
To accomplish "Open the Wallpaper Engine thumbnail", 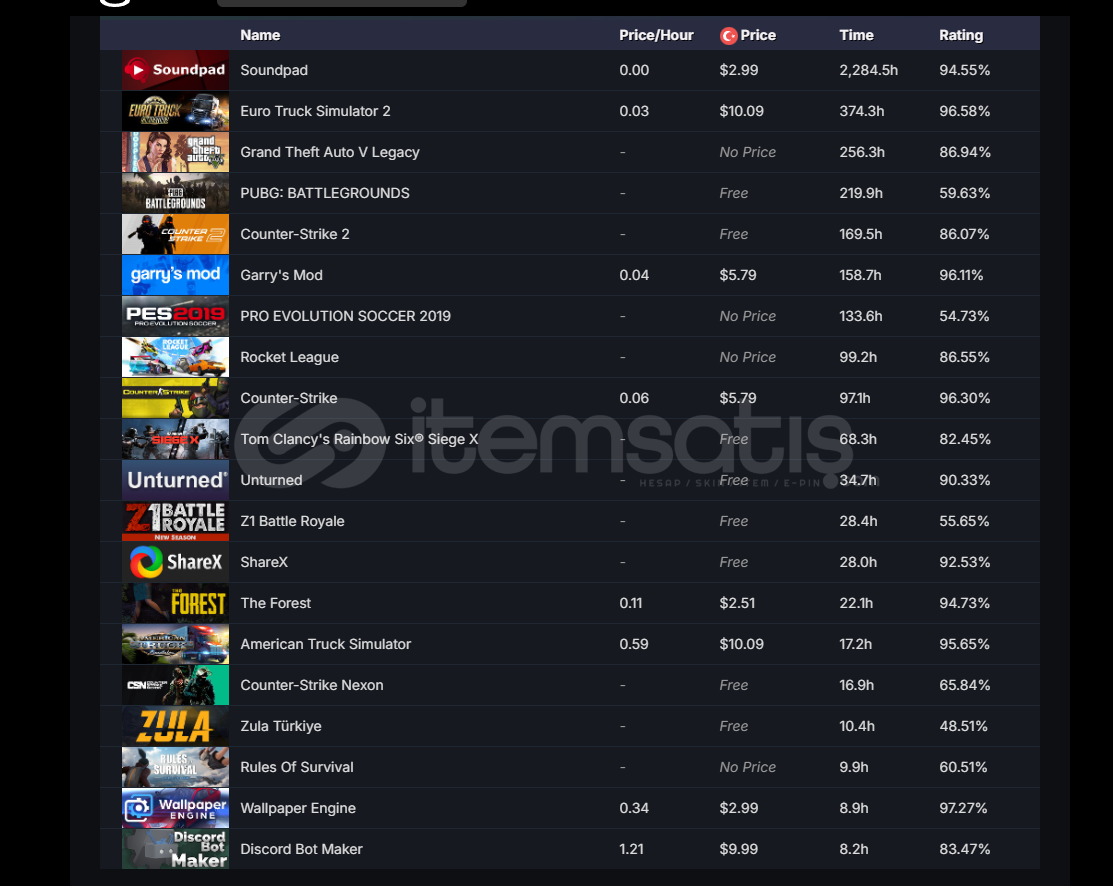I will click(175, 808).
